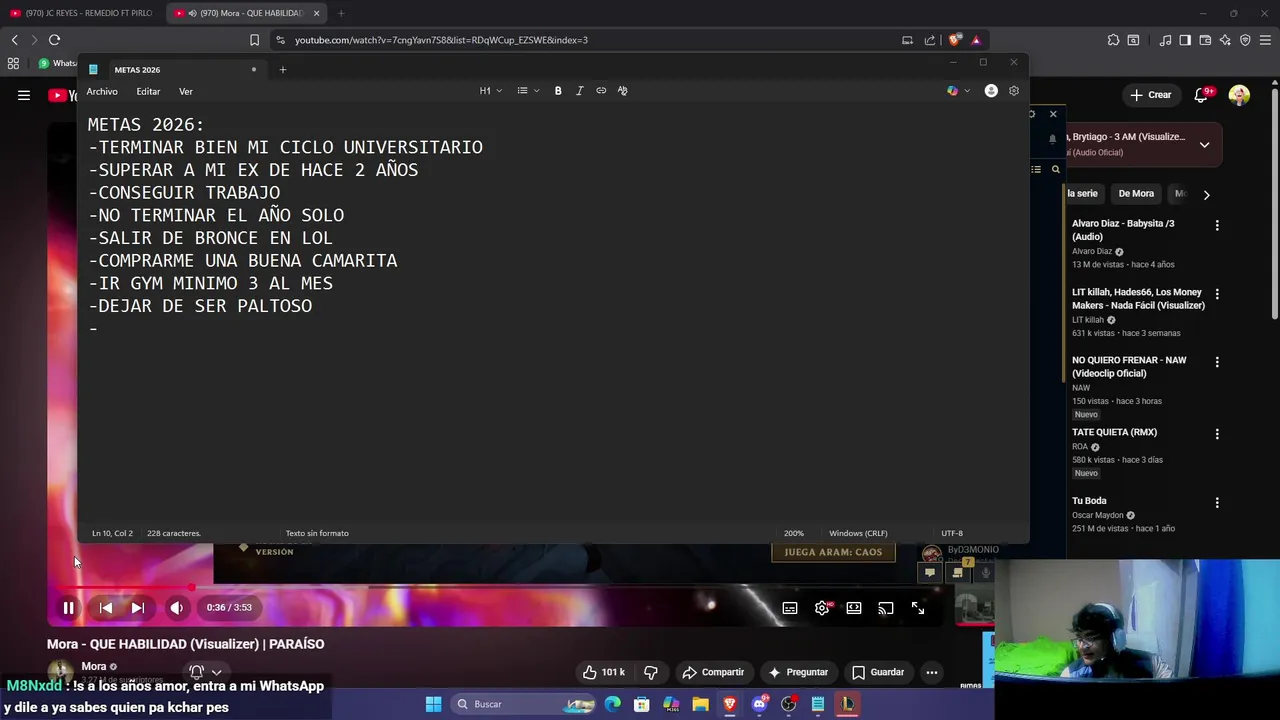This screenshot has width=1280, height=720.
Task: Dislike the Mora video
Action: pyautogui.click(x=651, y=672)
